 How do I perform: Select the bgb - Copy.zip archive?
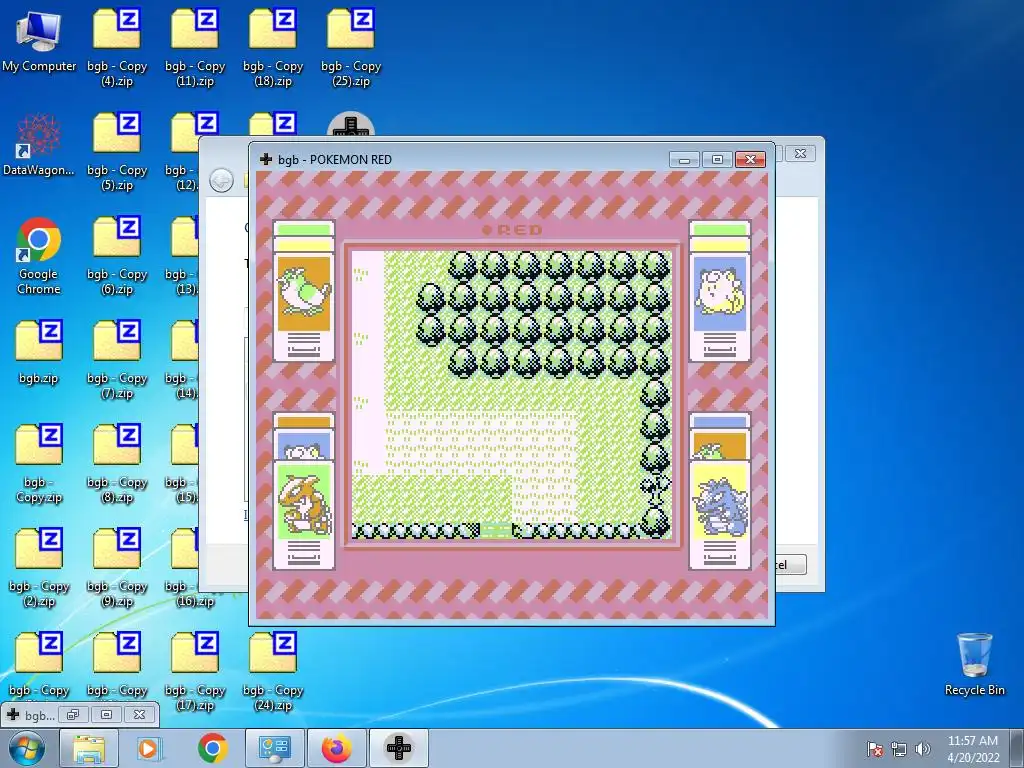pyautogui.click(x=39, y=464)
